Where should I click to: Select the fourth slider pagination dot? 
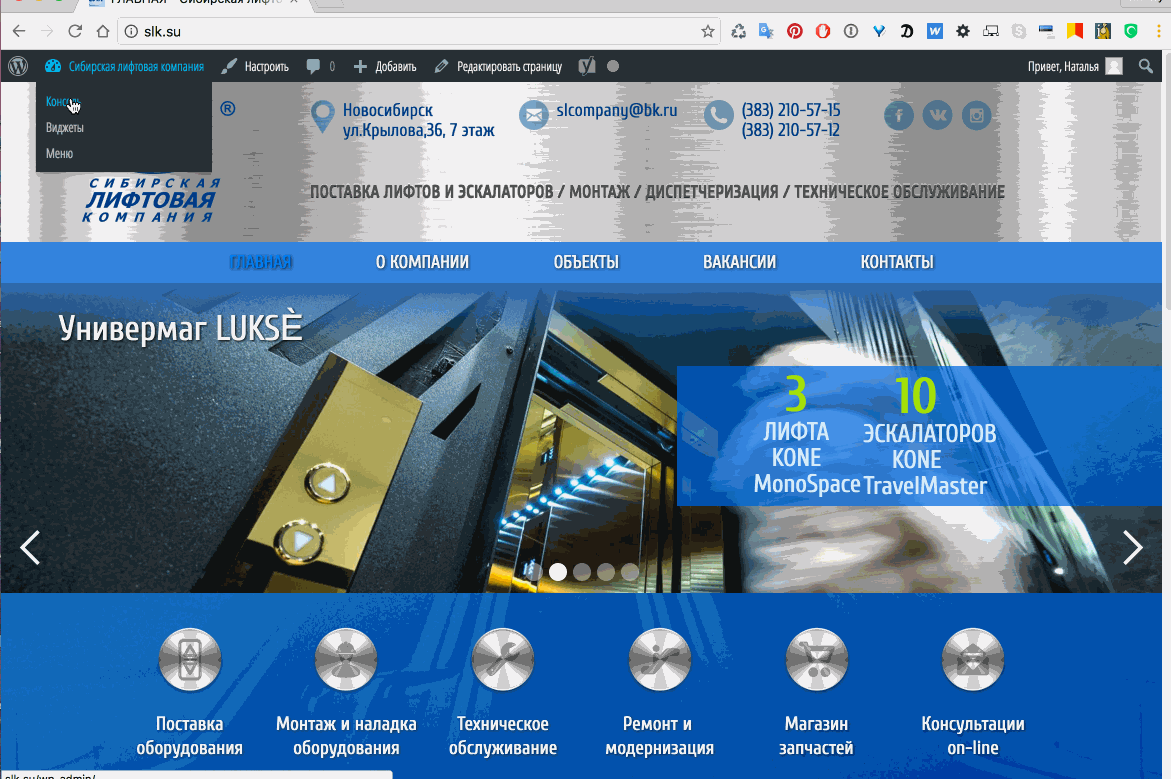coord(606,572)
